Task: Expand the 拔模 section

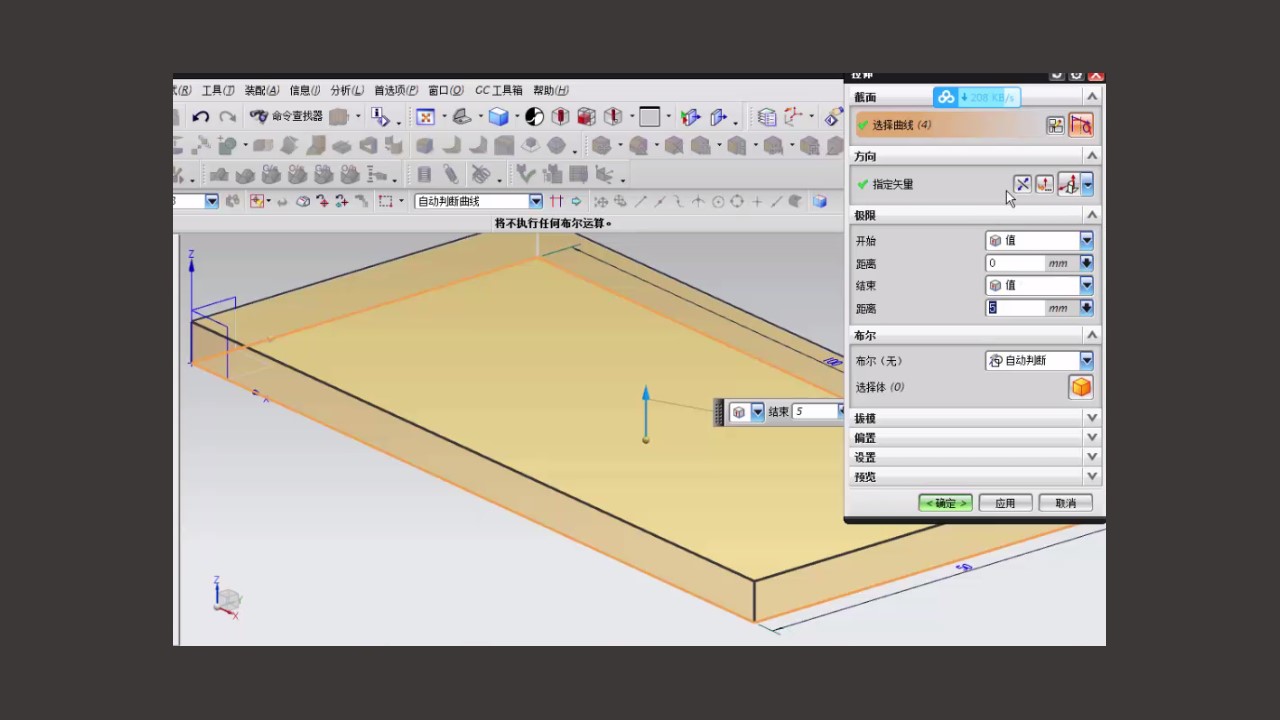Action: click(1092, 418)
